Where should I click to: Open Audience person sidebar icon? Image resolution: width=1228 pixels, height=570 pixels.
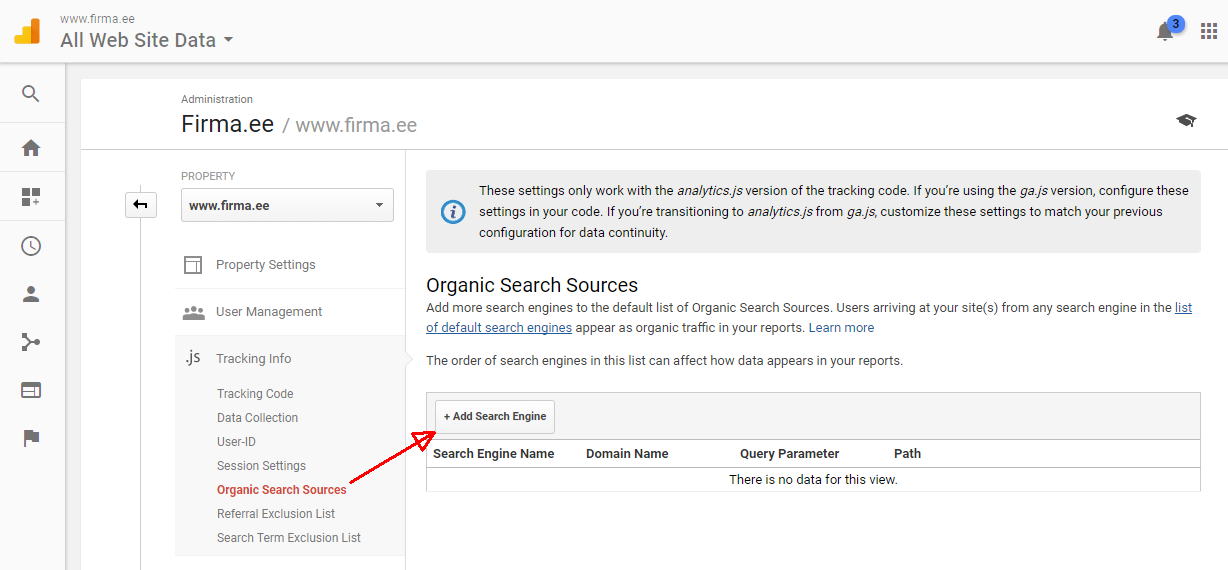tap(31, 295)
